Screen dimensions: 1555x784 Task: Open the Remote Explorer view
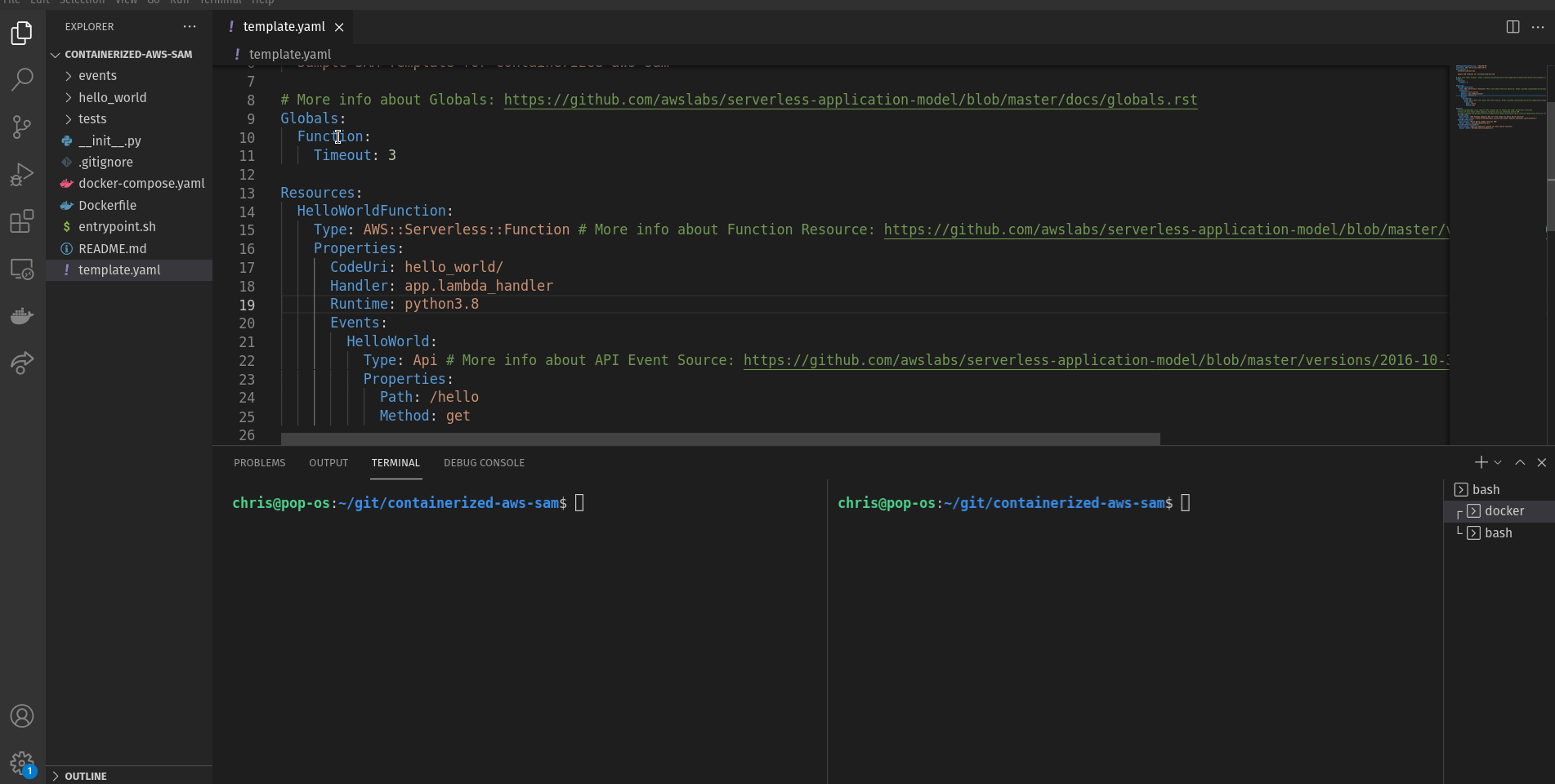tap(22, 269)
